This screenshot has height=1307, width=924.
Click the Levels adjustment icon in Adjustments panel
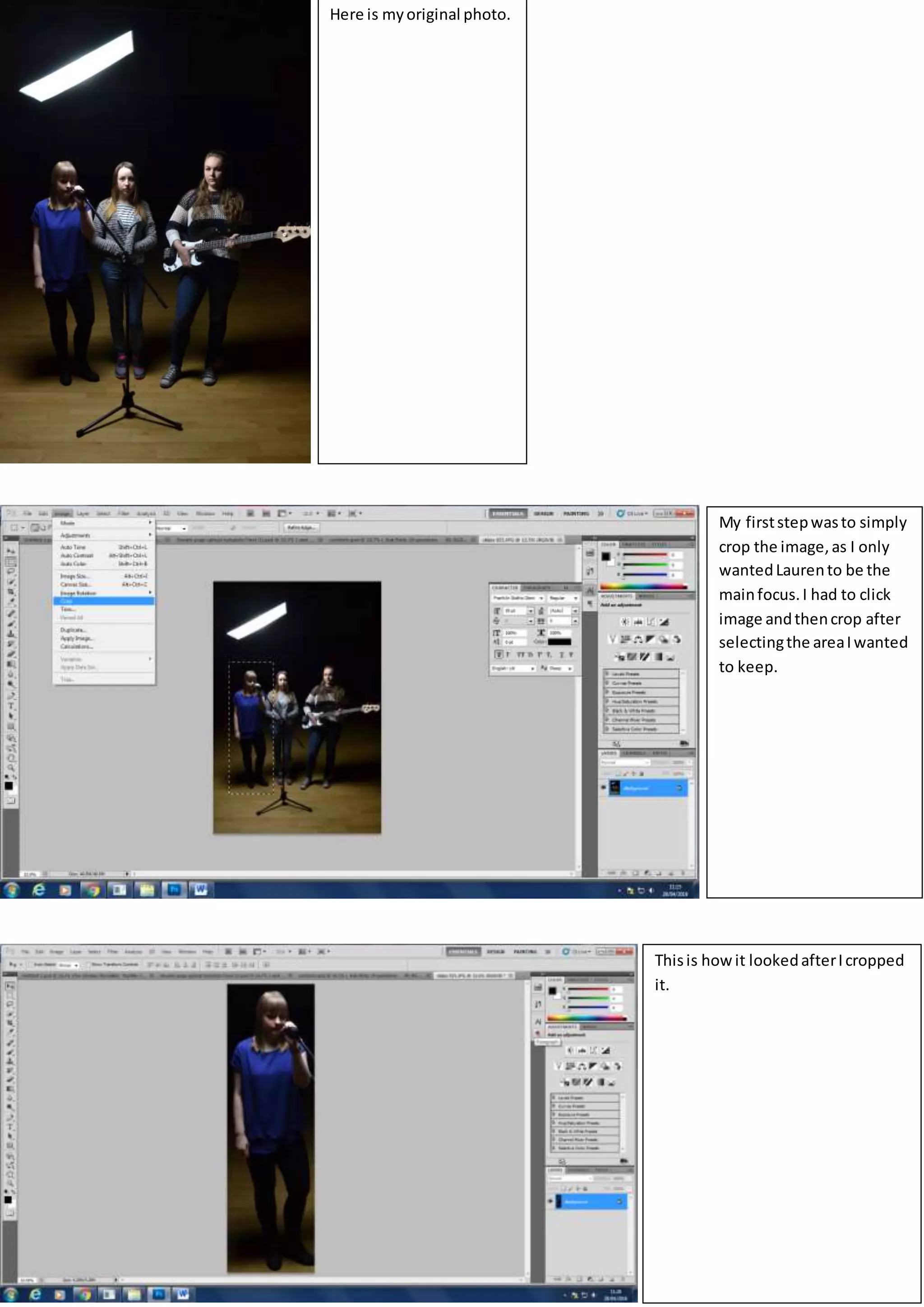pos(638,622)
